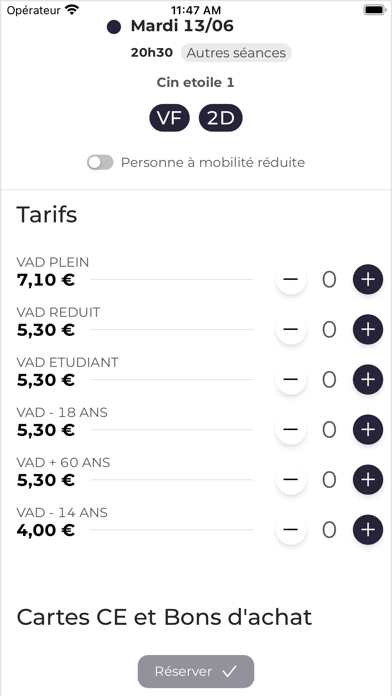
Task: Add one VAD PLEIN ticket with plus
Action: click(x=368, y=280)
